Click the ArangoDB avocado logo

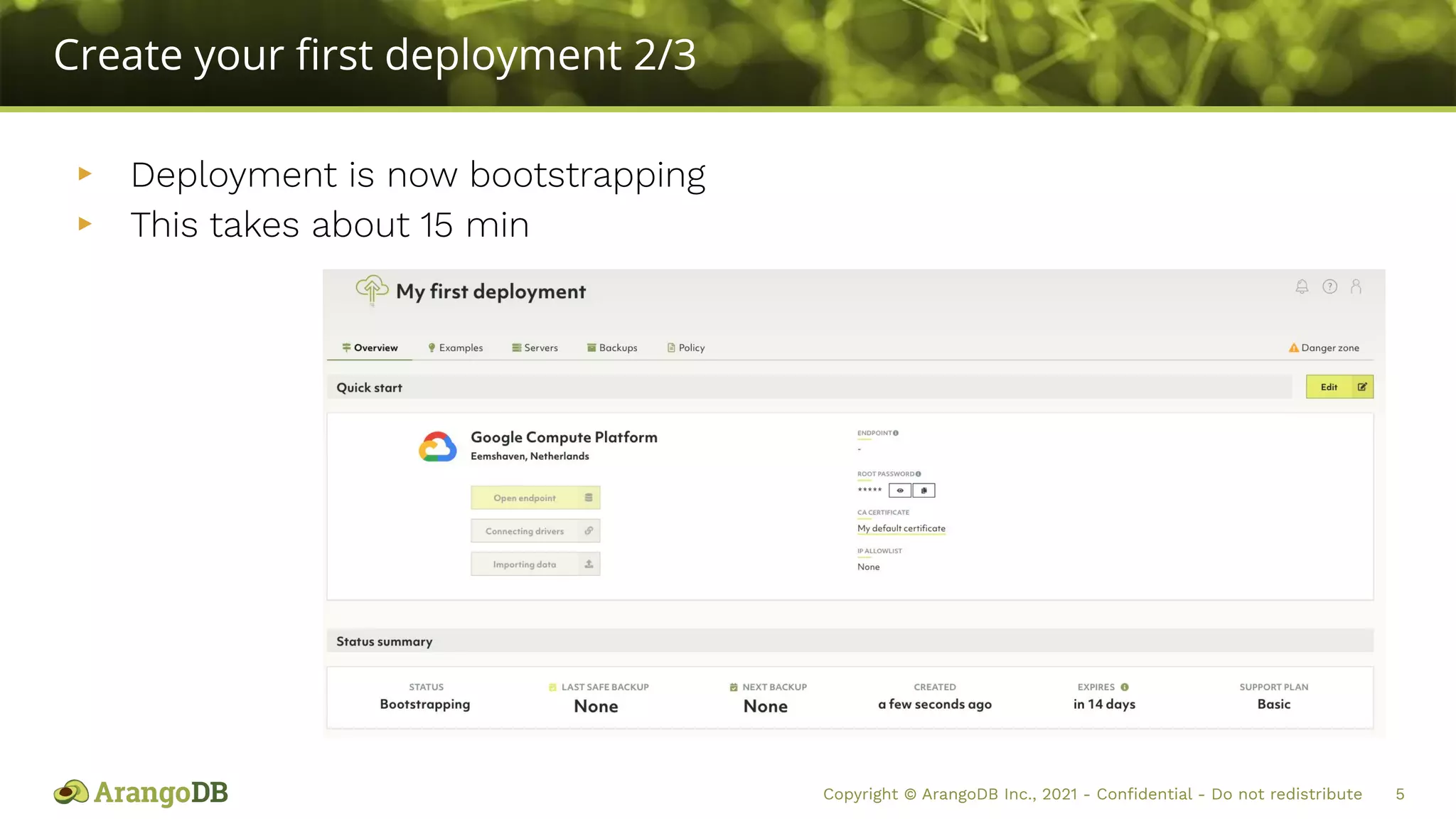tap(71, 792)
